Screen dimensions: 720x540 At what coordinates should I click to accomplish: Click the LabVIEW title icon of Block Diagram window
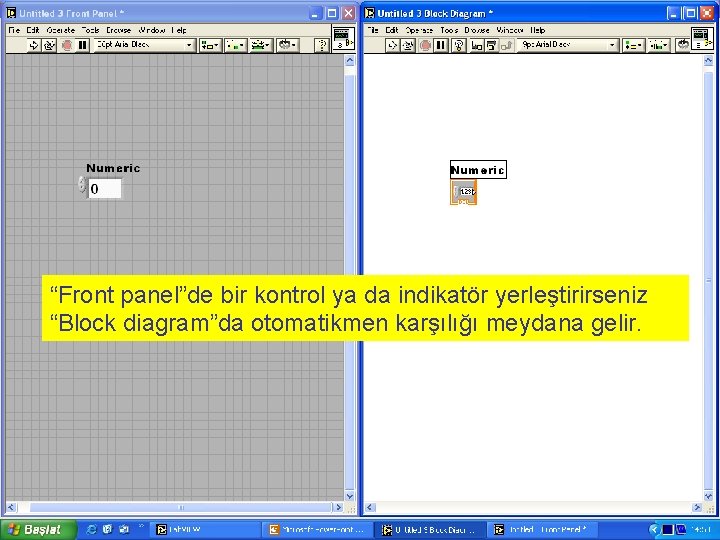coord(370,13)
